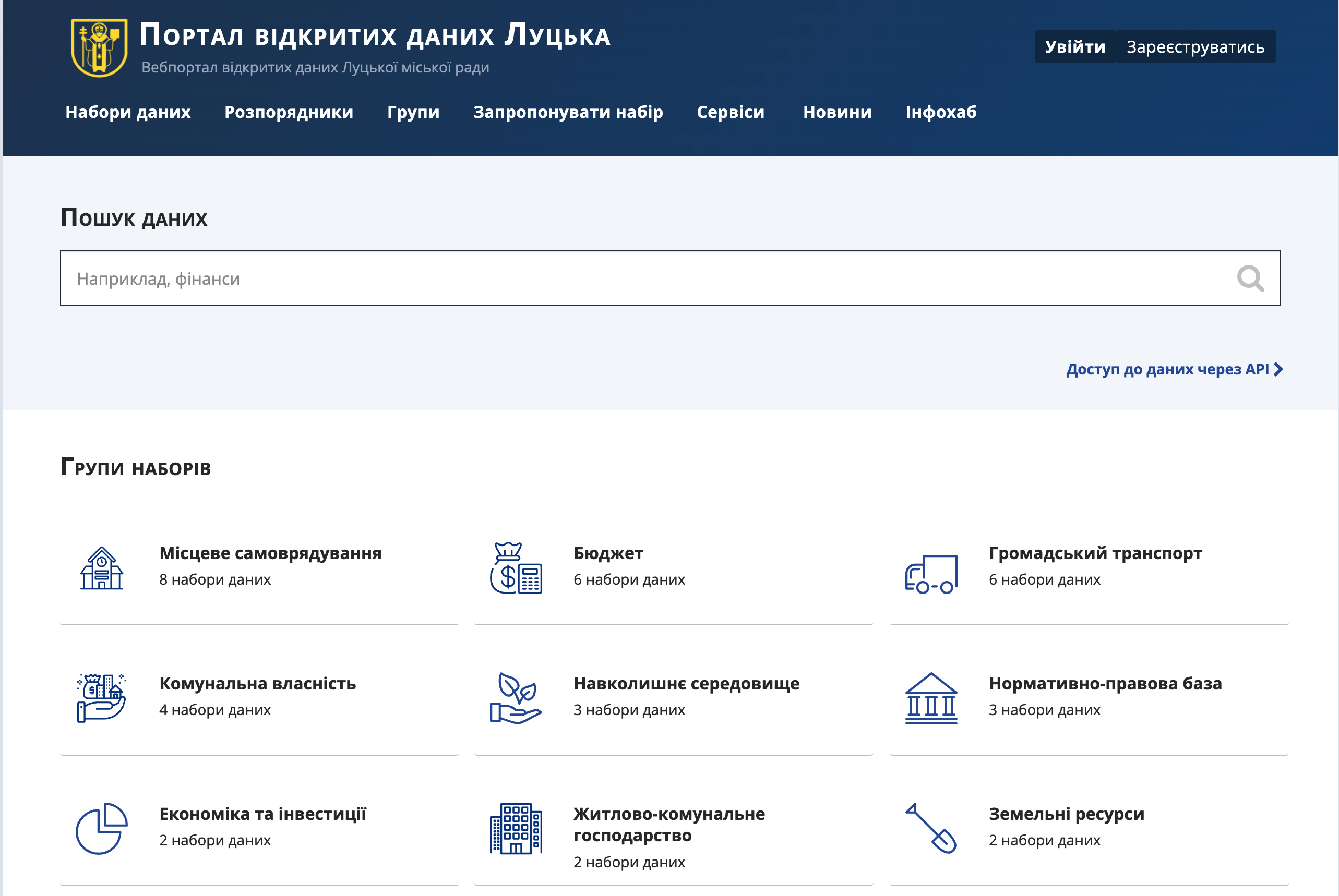This screenshot has width=1339, height=896.
Task: Open the Нормативно-правова база group
Action: (x=1105, y=683)
